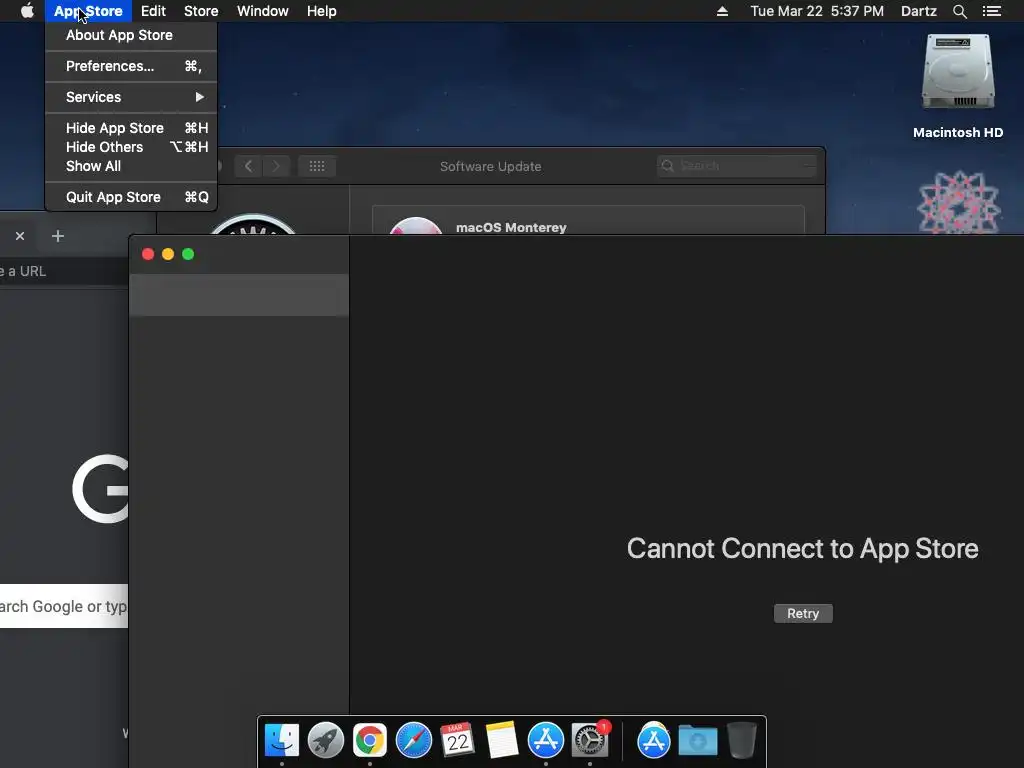Screen dimensions: 1024x768
Task: Open System Preferences with red badge
Action: click(590, 740)
